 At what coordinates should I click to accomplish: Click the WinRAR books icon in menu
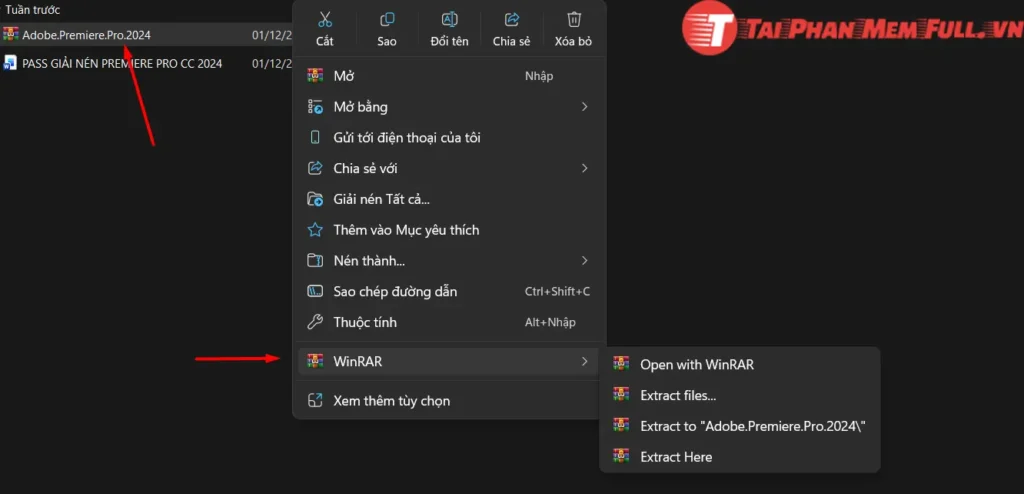[315, 361]
